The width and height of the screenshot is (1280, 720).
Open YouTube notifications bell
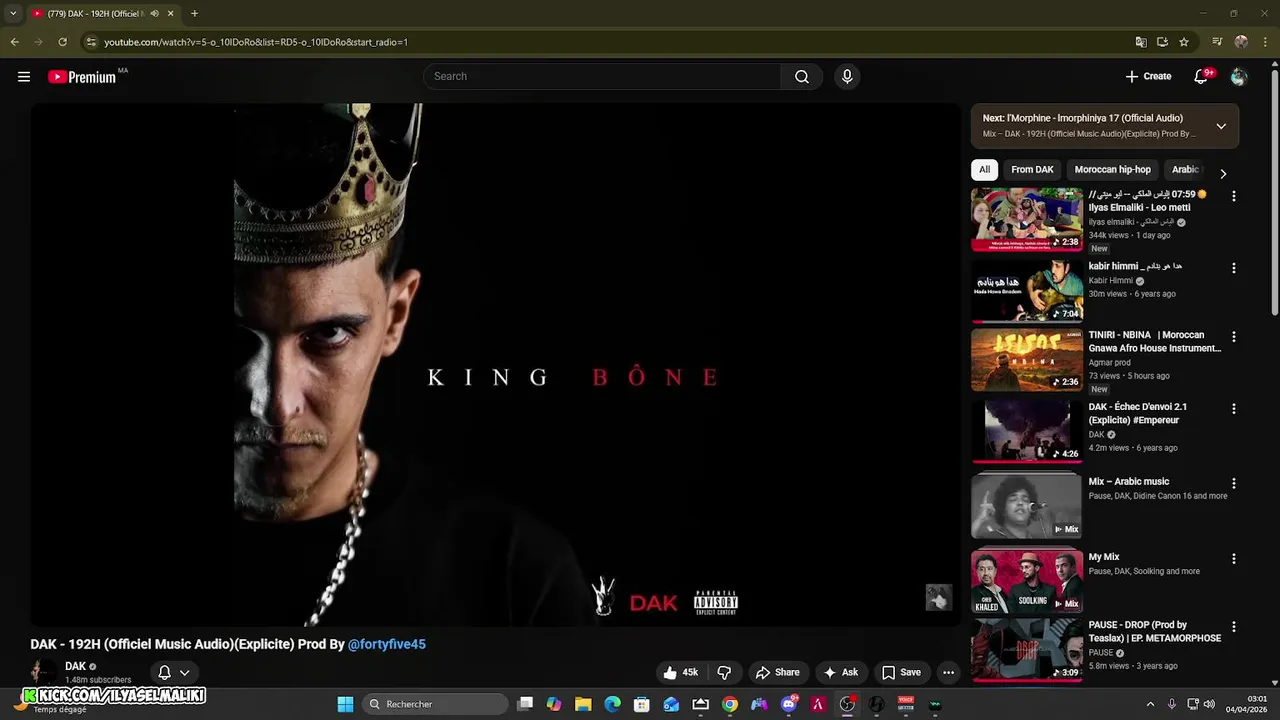point(1201,77)
